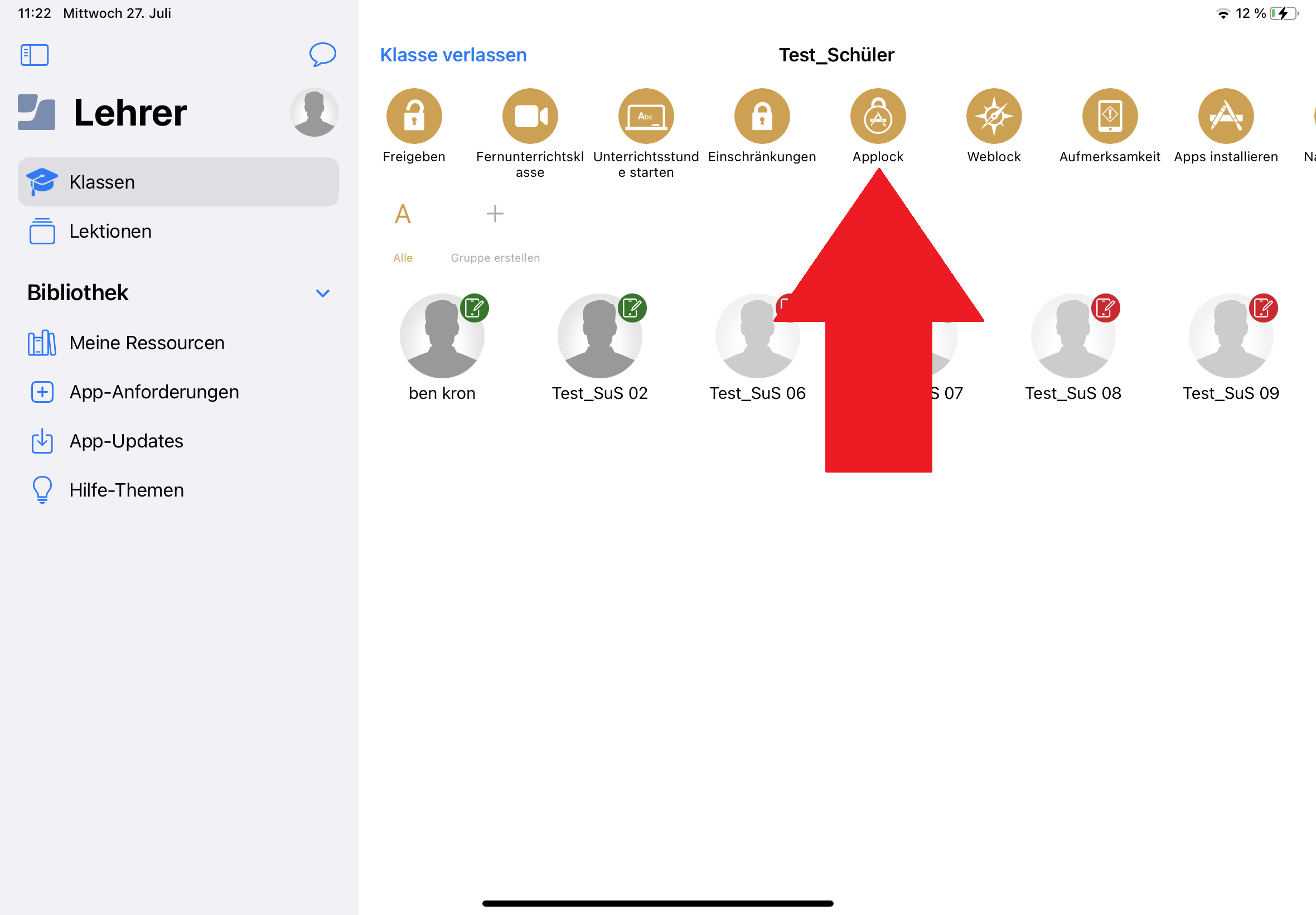Open App-Updates
This screenshot has height=915, width=1316.
pyautogui.click(x=178, y=441)
